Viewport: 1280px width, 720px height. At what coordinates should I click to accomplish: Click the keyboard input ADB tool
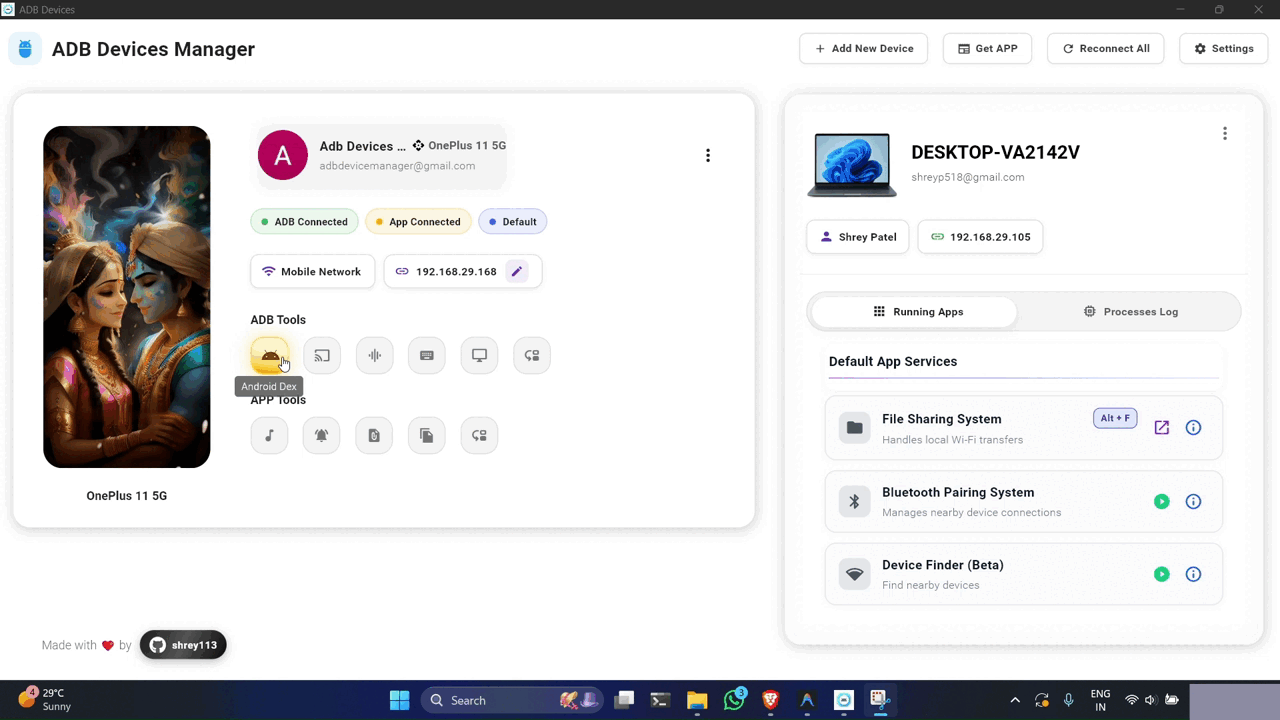pyautogui.click(x=426, y=355)
